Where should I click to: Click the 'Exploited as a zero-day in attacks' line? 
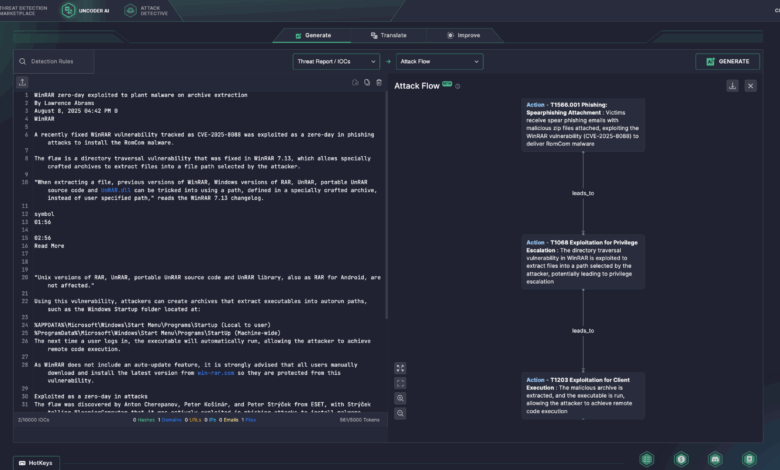pyautogui.click(x=91, y=396)
